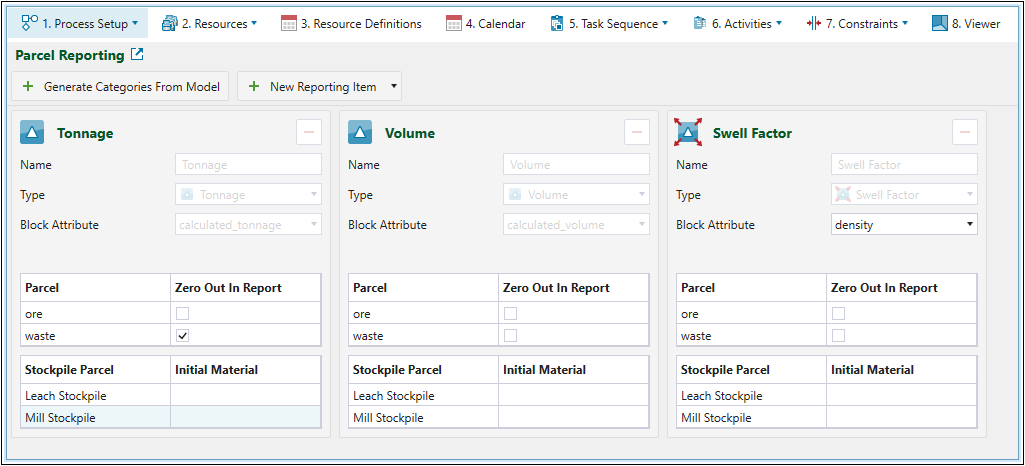Click the New Reporting Item button

coord(312,87)
